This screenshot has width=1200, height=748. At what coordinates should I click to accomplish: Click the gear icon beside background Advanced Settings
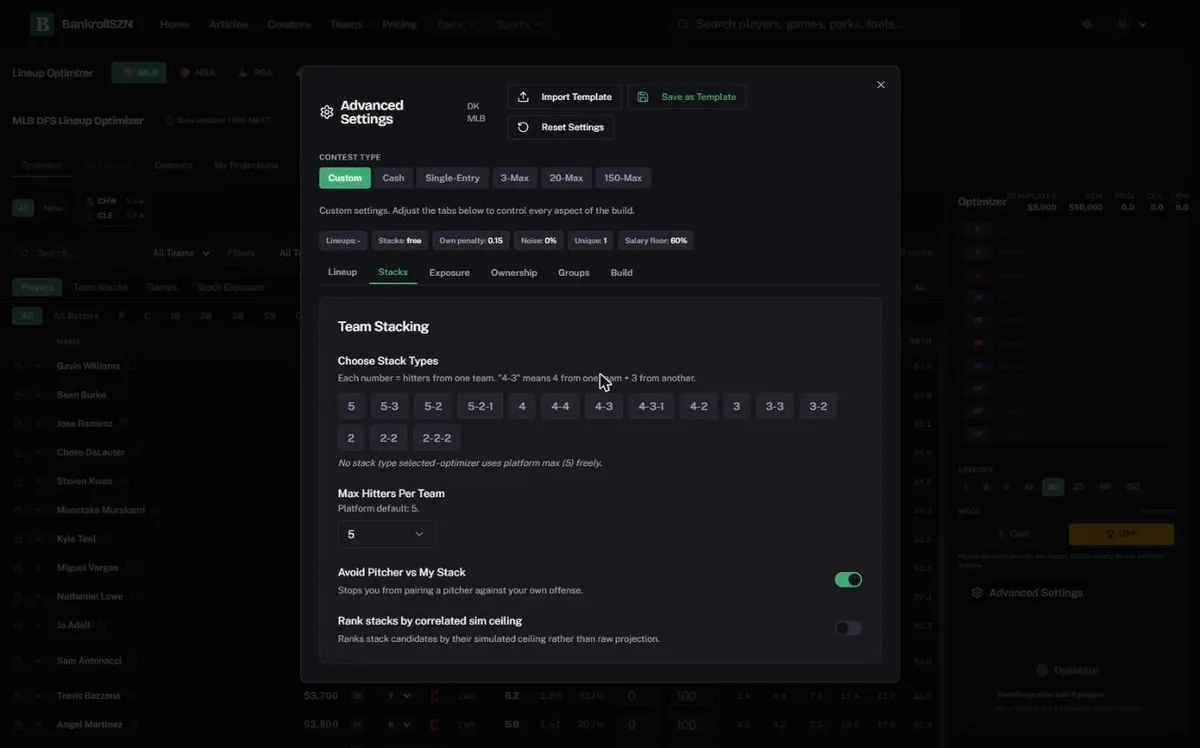pyautogui.click(x=977, y=593)
